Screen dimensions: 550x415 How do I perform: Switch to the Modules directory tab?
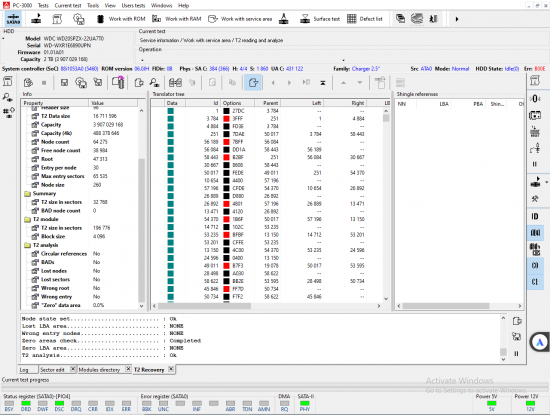pos(99,370)
